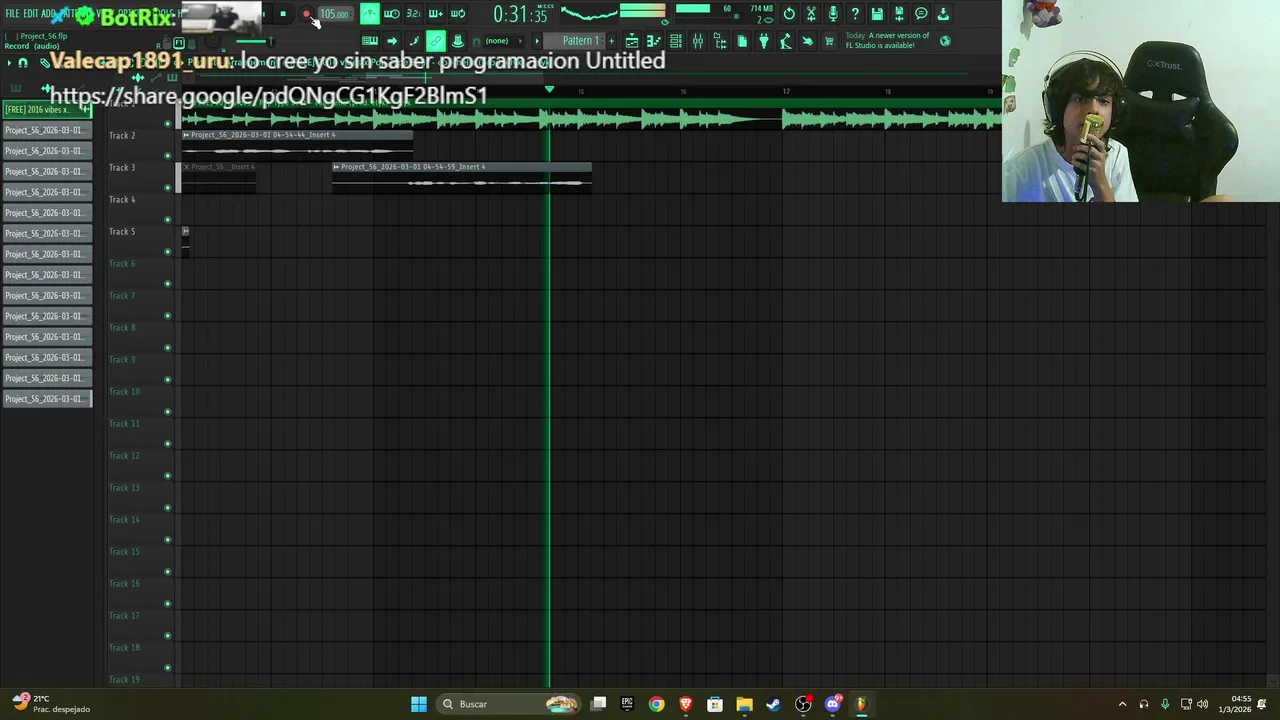Viewport: 1280px width, 720px height.
Task: Open the audio editor scissors icon
Action: 811,14
